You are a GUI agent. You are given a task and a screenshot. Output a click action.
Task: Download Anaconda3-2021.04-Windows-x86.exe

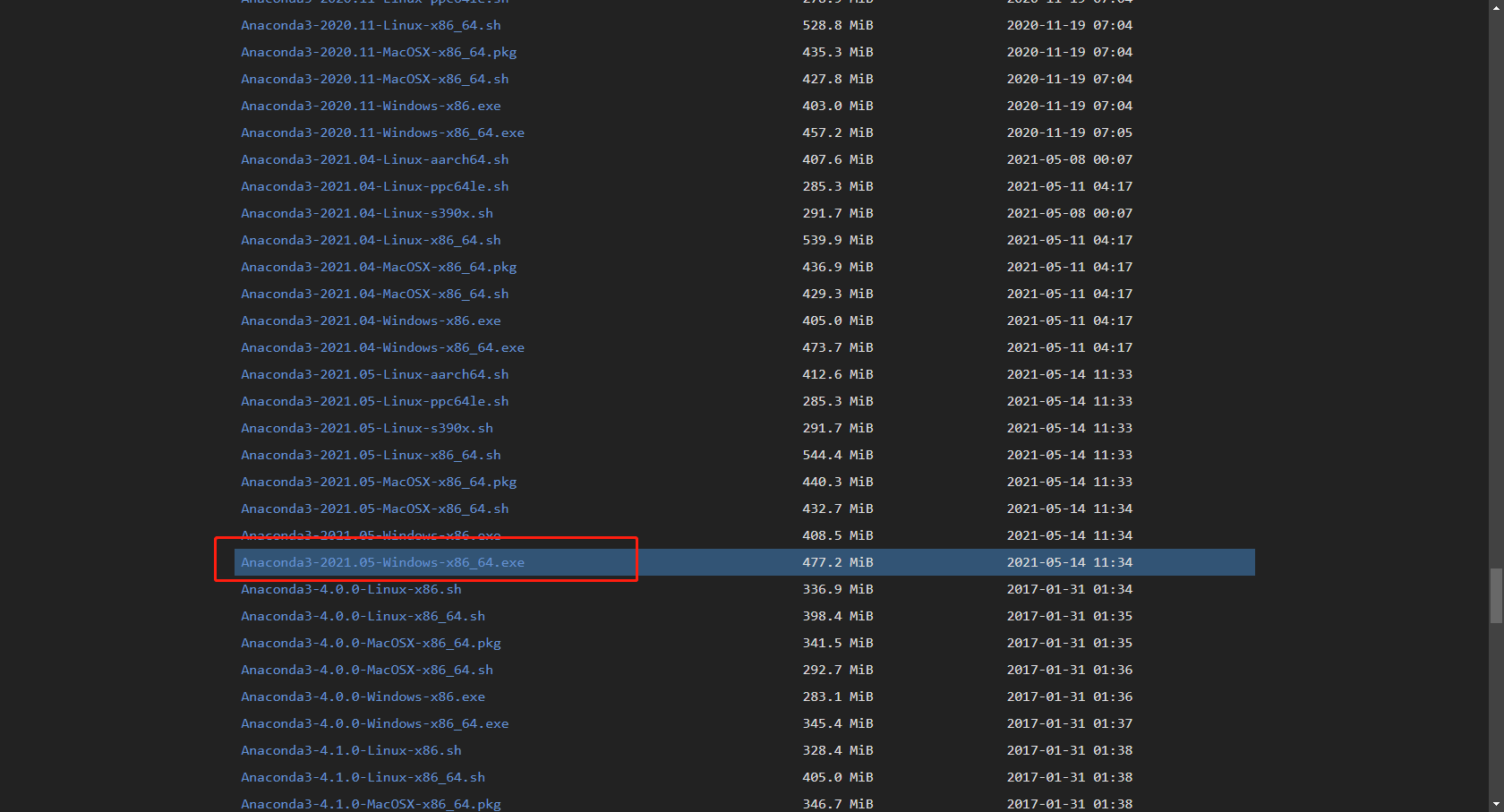click(371, 321)
